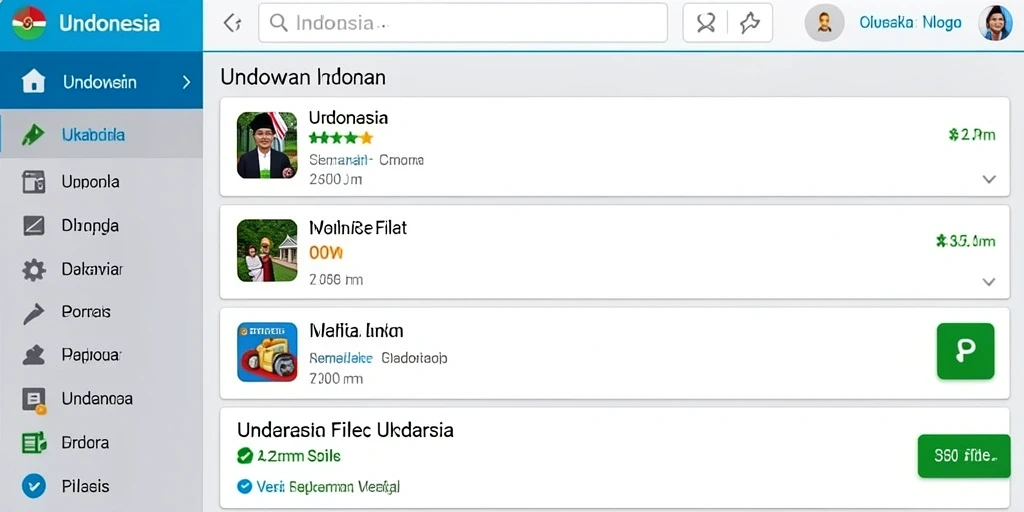
Task: Click the ribbon icon in header
Action: coord(705,24)
